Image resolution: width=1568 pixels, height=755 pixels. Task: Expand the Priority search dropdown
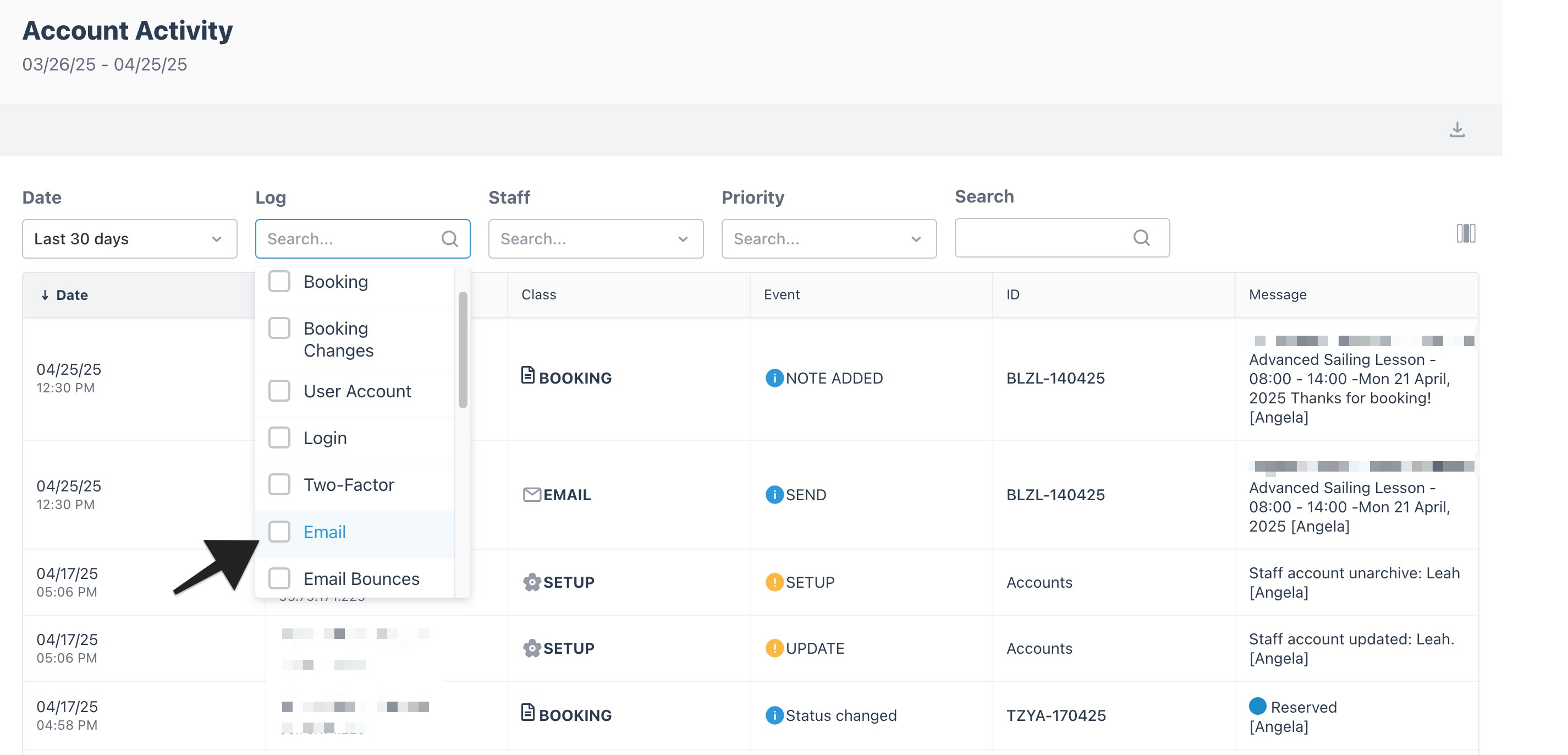(828, 239)
